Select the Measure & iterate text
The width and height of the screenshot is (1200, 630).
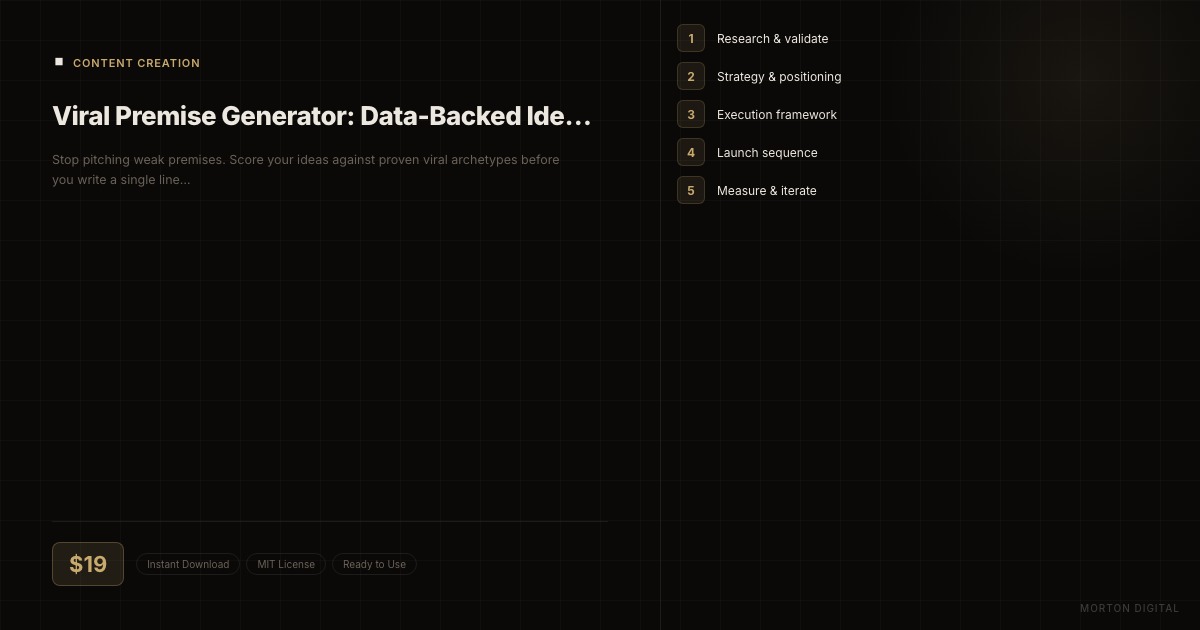(x=767, y=191)
